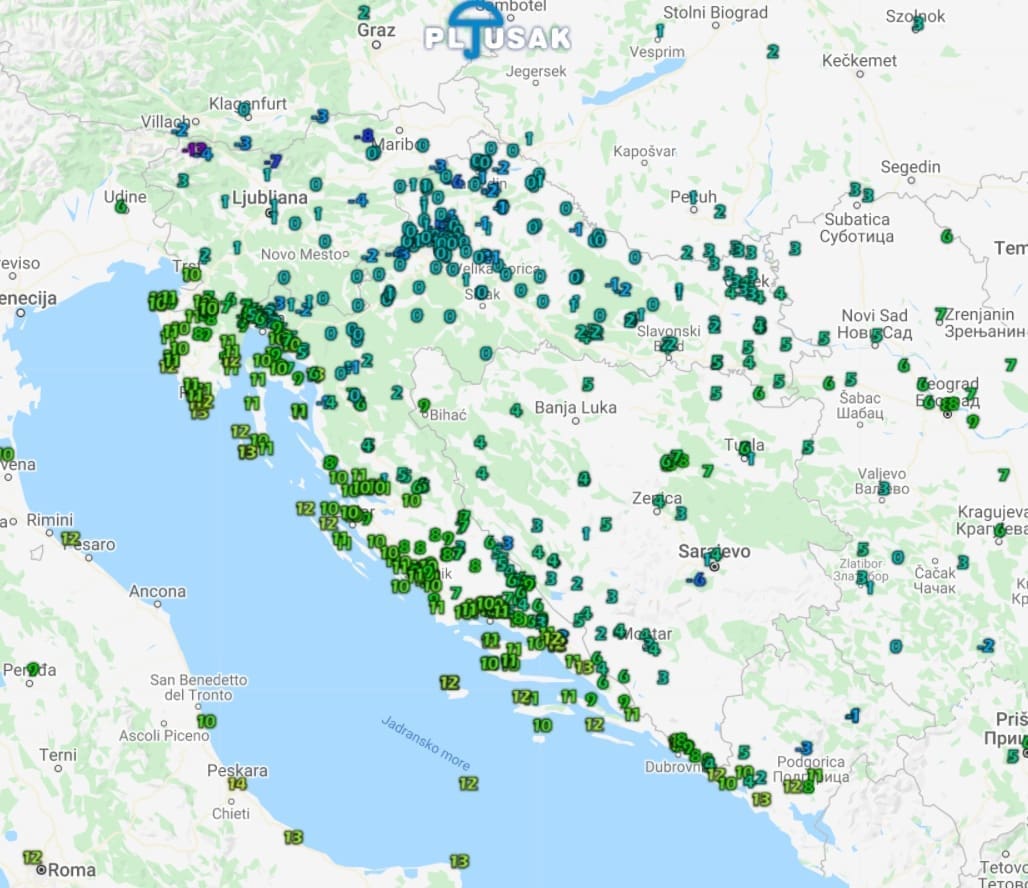Click the 9 marker at Perugia

tap(33, 669)
